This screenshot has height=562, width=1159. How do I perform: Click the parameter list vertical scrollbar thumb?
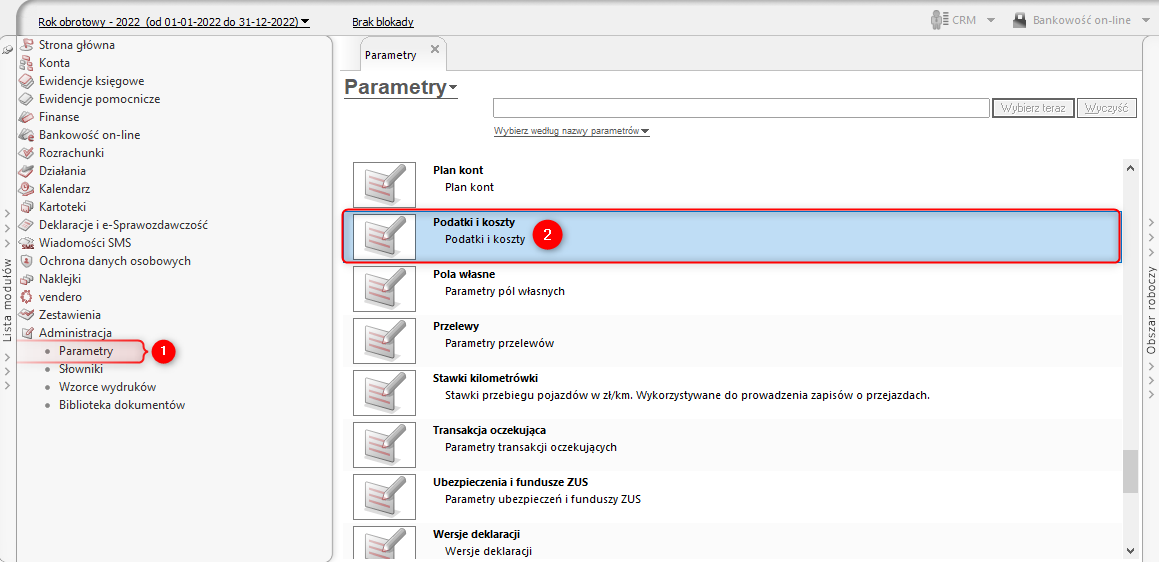click(1130, 471)
